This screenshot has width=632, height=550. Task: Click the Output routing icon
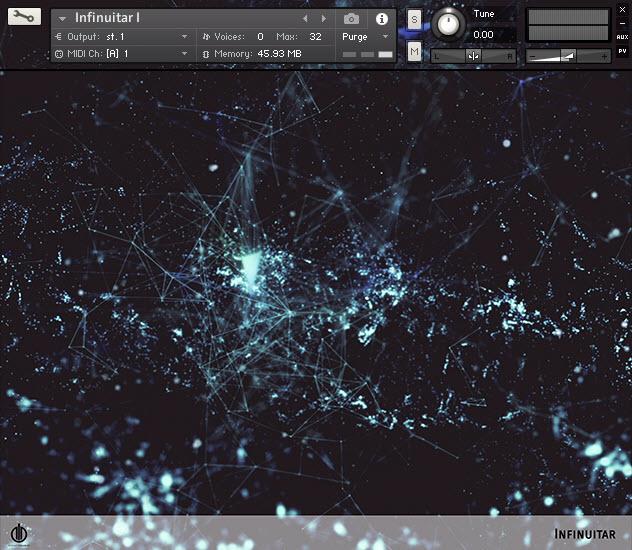[x=58, y=37]
